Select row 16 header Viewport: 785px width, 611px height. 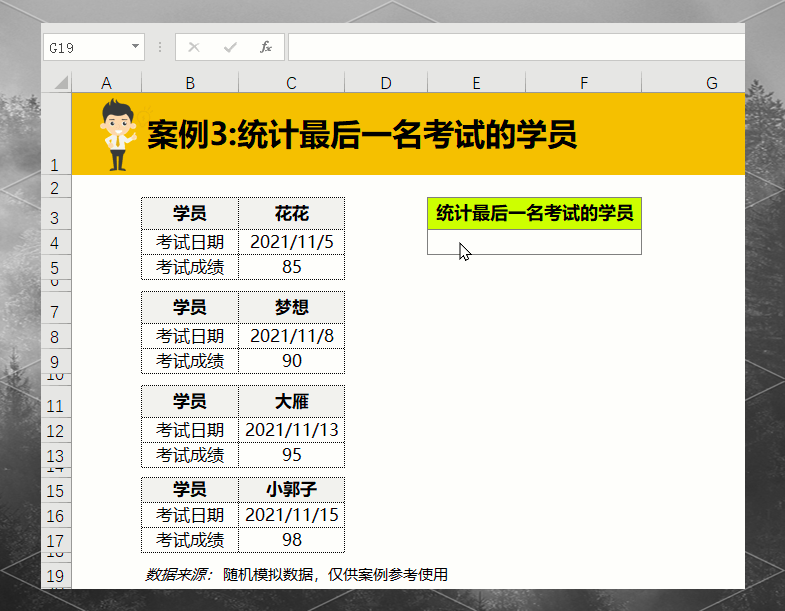(56, 515)
